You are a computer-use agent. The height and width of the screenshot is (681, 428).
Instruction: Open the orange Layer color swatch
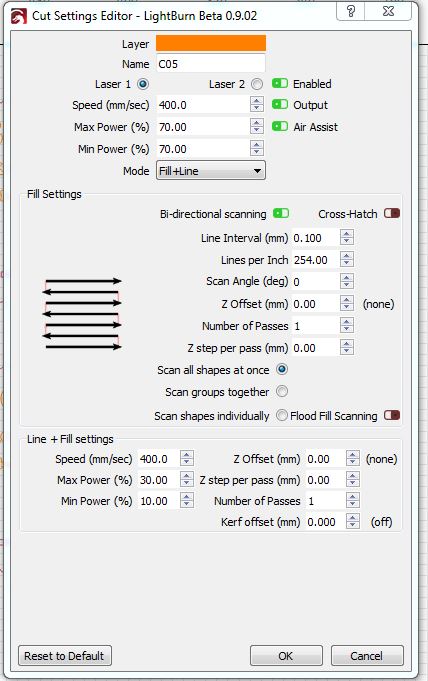[211, 43]
